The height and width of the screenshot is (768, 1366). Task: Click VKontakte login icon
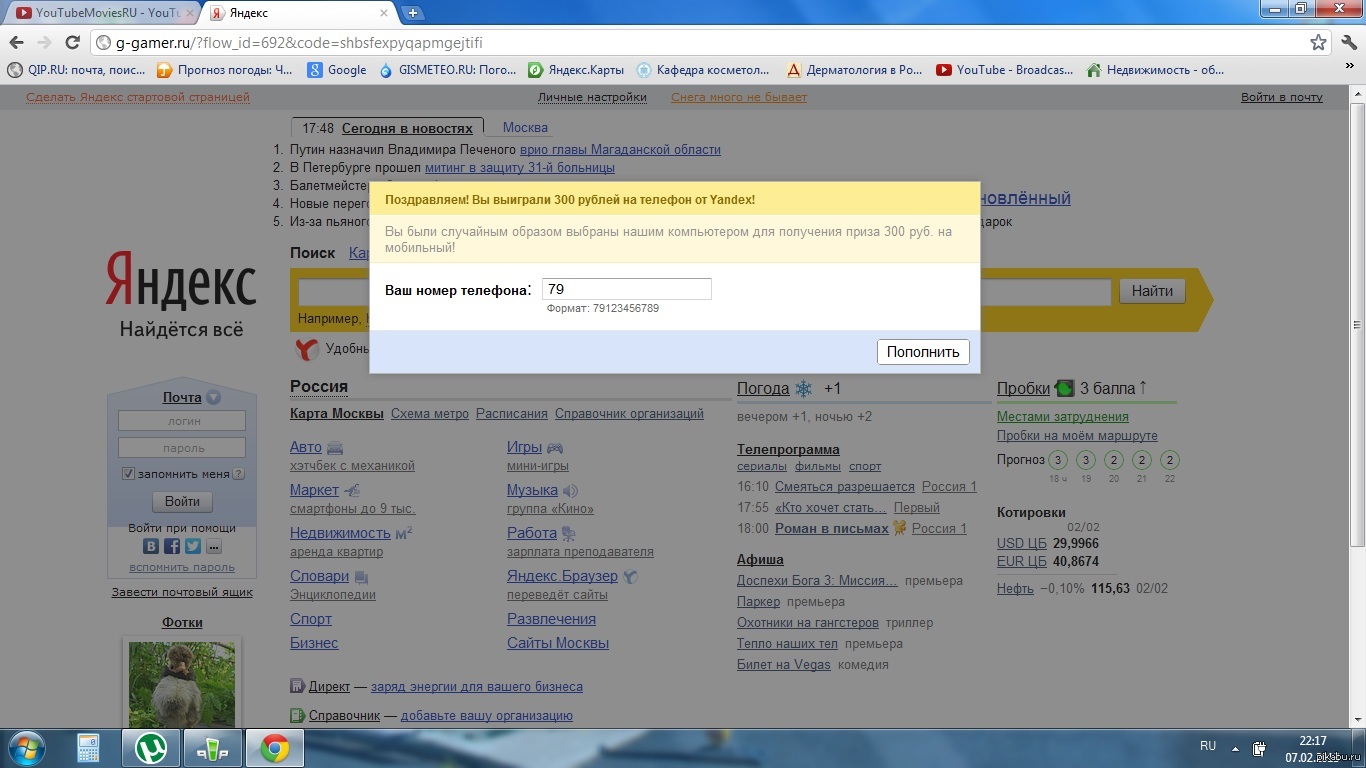coord(151,546)
